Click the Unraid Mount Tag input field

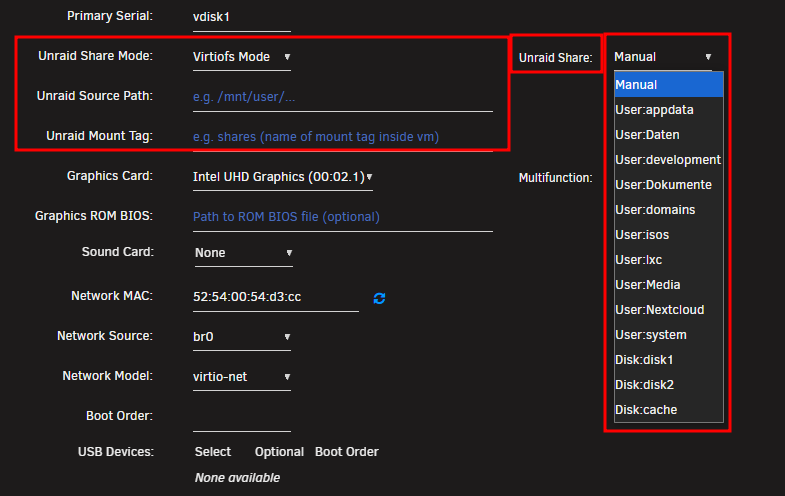(343, 137)
